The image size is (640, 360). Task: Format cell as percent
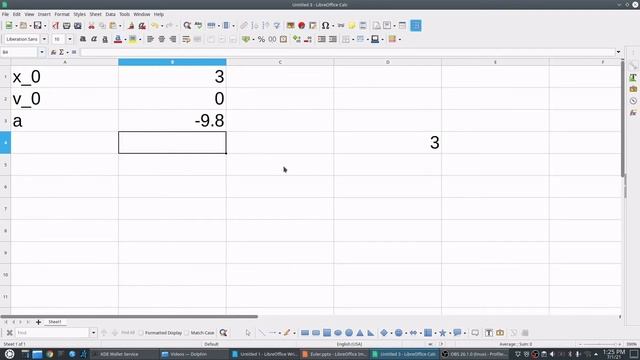click(x=261, y=39)
